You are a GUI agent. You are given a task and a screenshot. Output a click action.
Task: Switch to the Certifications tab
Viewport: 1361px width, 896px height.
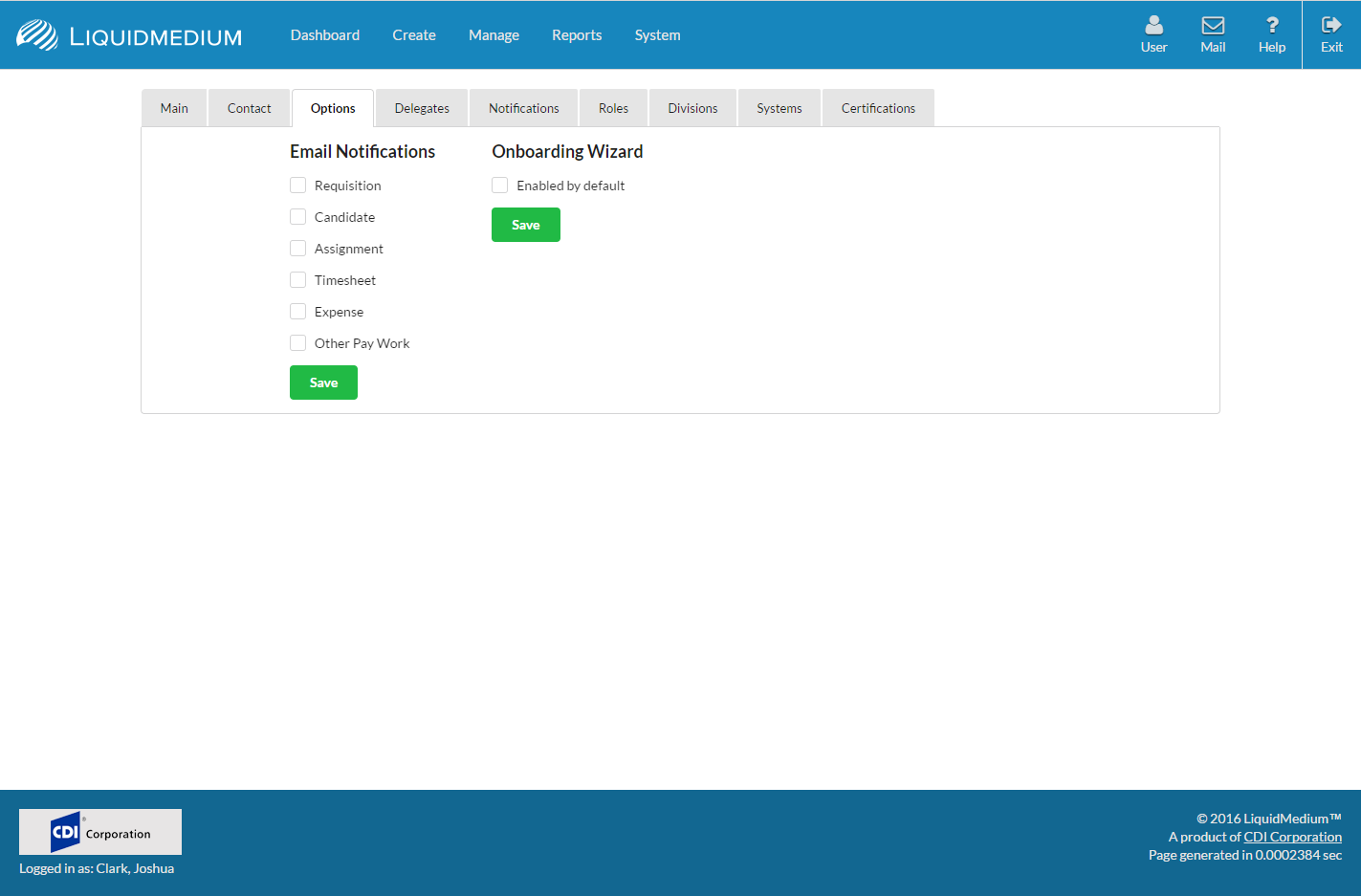878,109
